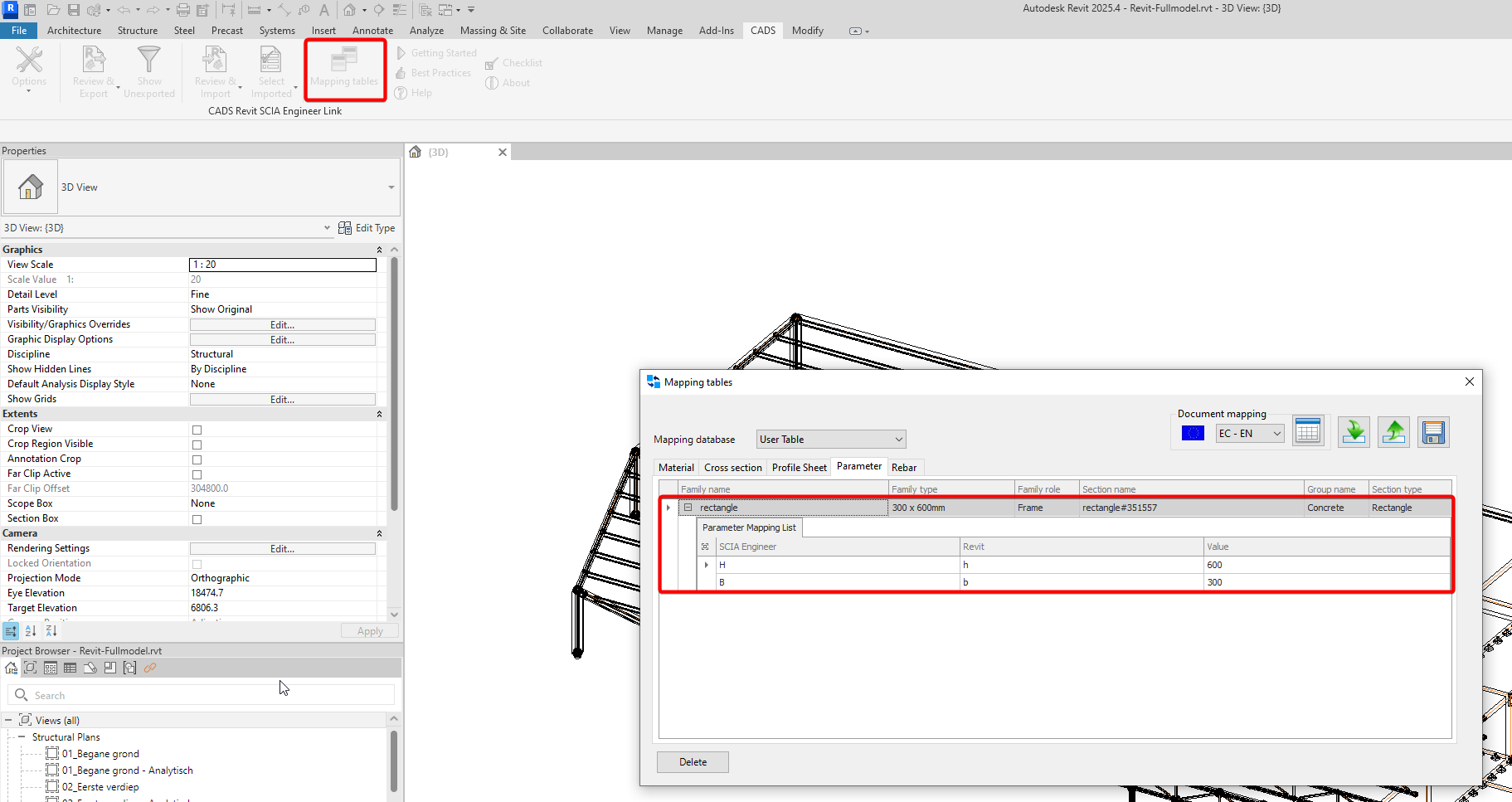Collapse the rectangle family row

click(688, 508)
